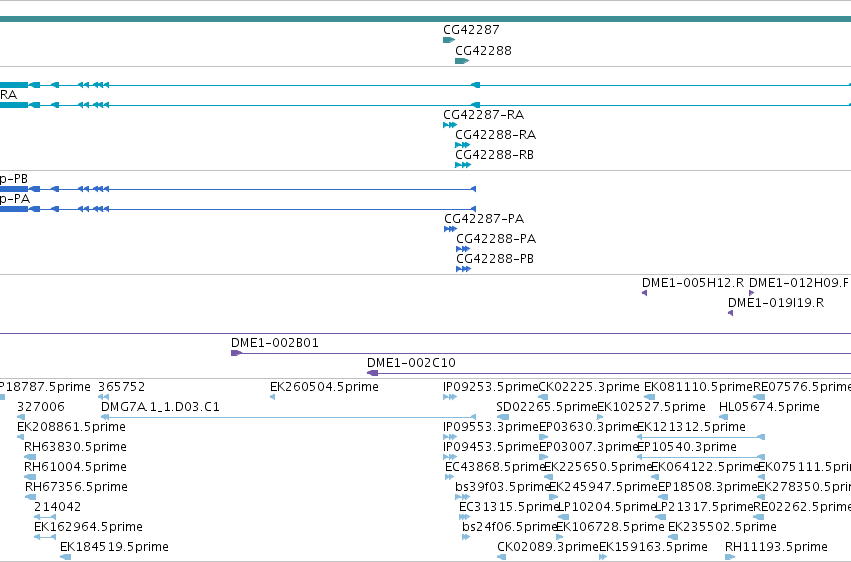Open the DMG7A.1_1.D03.C1 feature label
The height and width of the screenshot is (562, 851).
160,407
